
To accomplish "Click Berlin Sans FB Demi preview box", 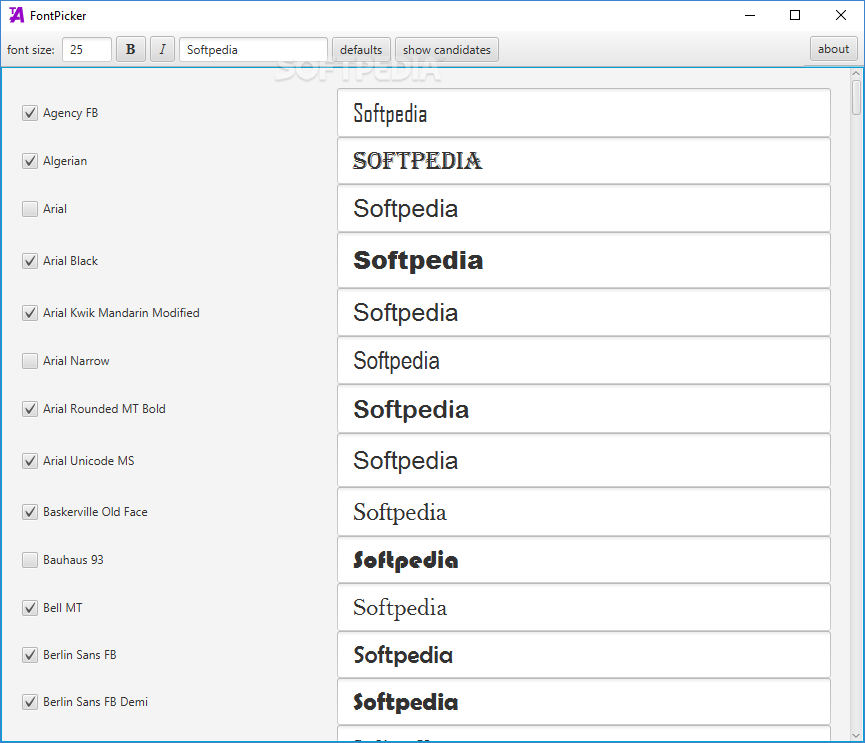I will 584,702.
